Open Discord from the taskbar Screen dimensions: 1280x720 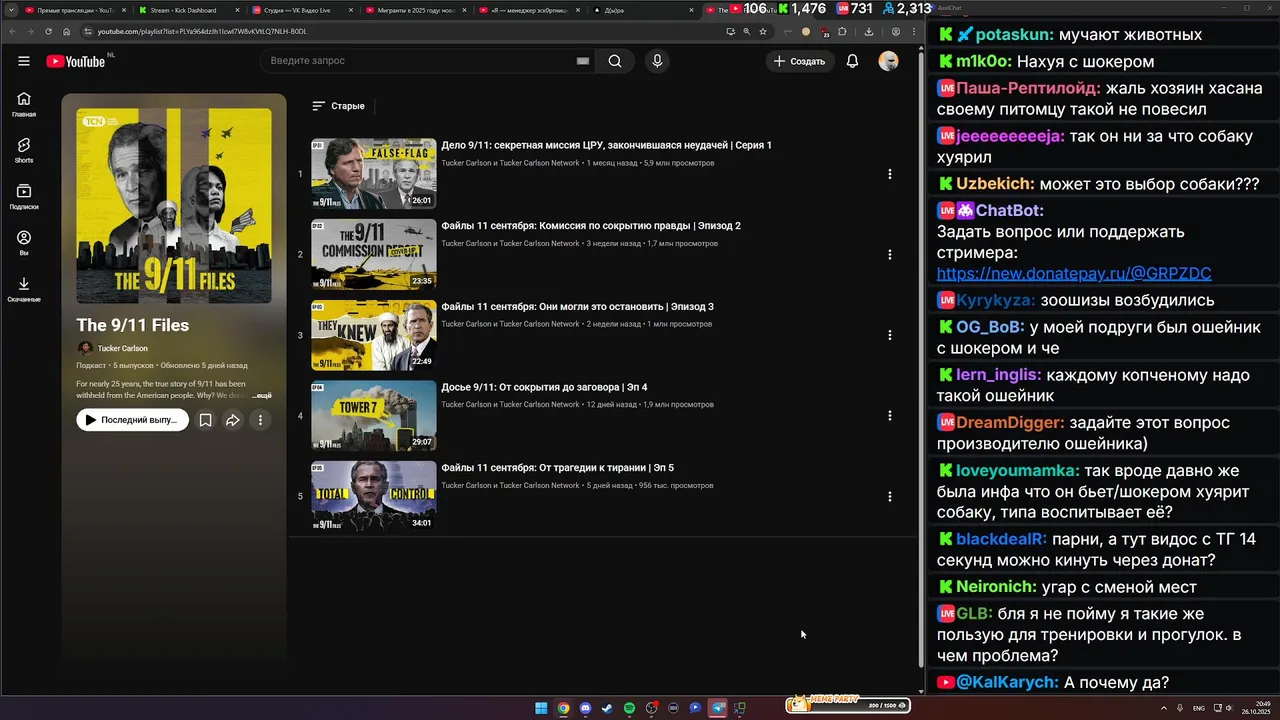[585, 708]
